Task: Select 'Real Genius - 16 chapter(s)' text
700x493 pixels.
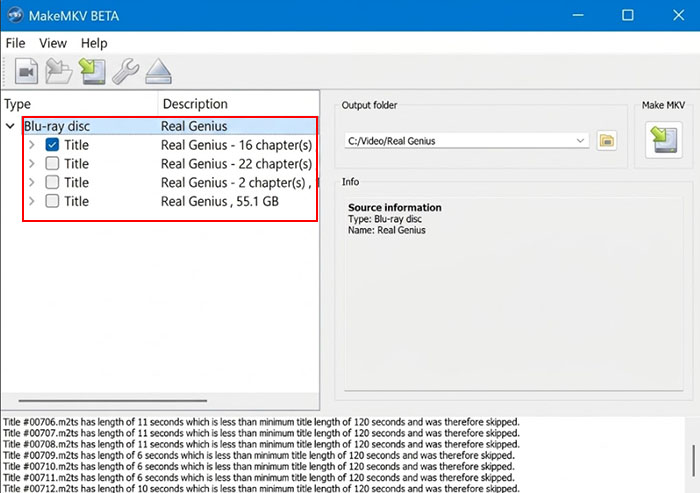Action: 236,145
